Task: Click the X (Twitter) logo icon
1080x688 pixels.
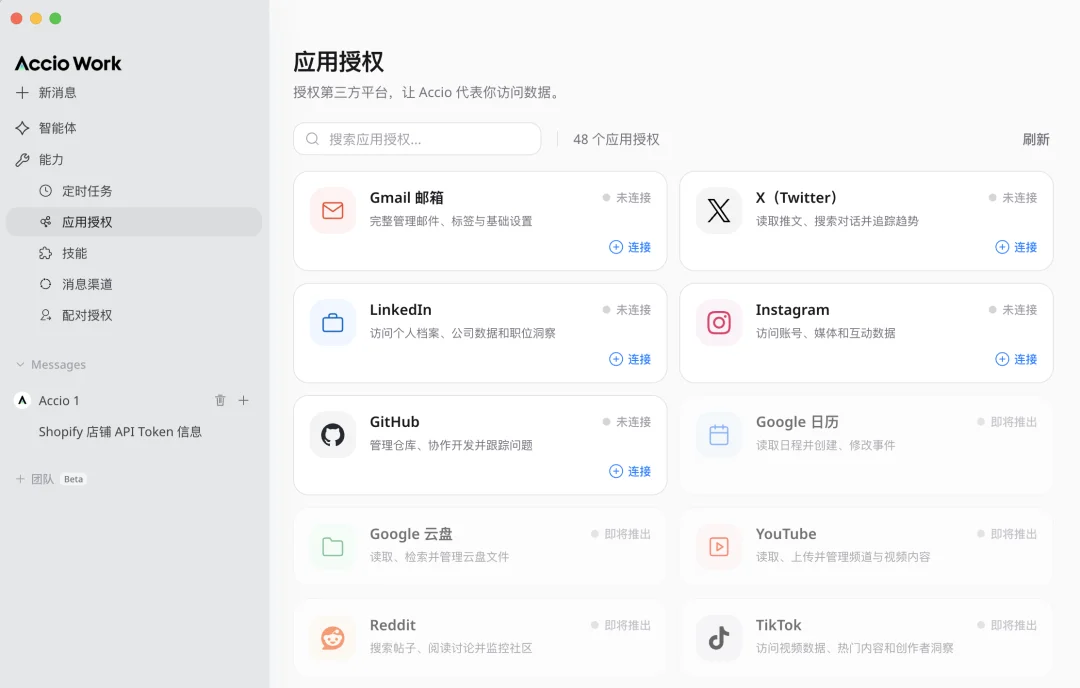Action: tap(718, 211)
